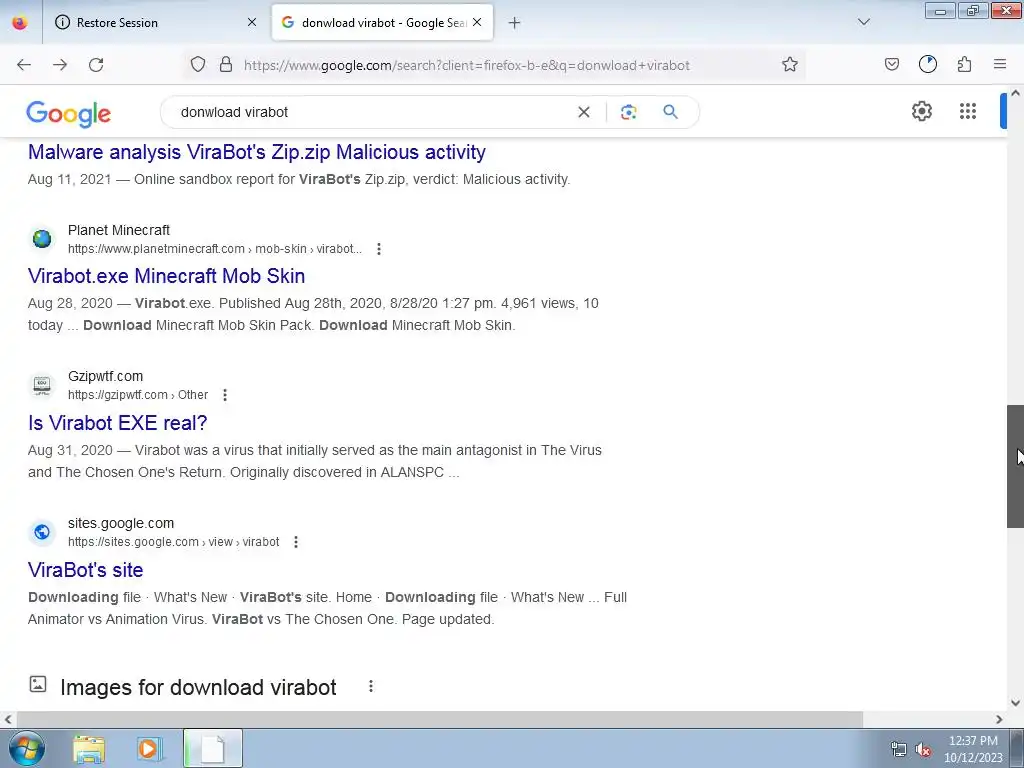Click the scrollbar up arrow

coord(1015,93)
